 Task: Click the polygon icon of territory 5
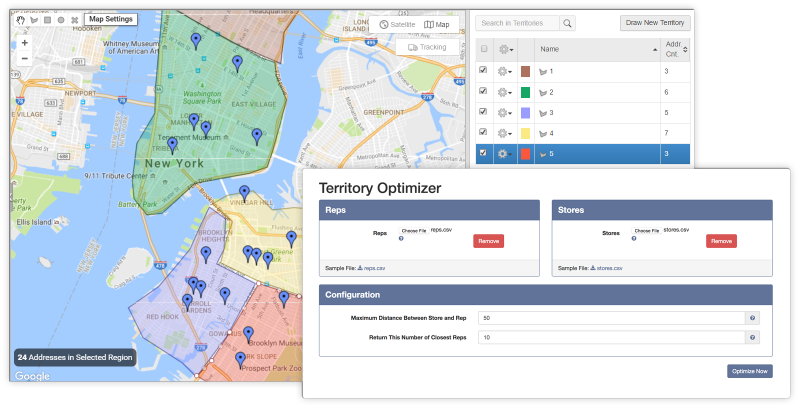[543, 154]
